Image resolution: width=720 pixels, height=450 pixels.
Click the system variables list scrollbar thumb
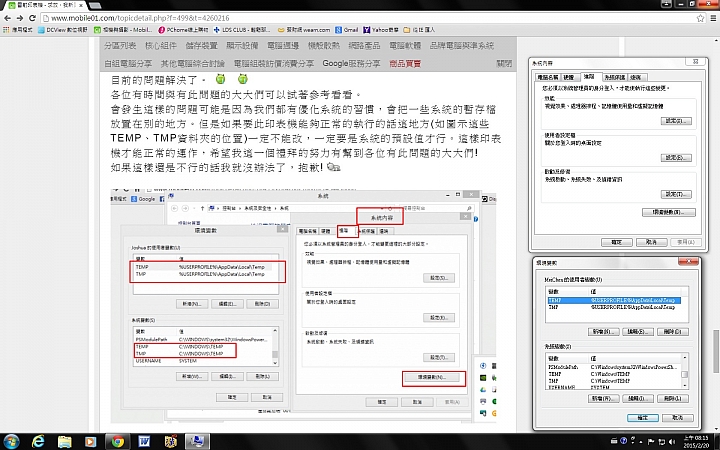point(685,374)
